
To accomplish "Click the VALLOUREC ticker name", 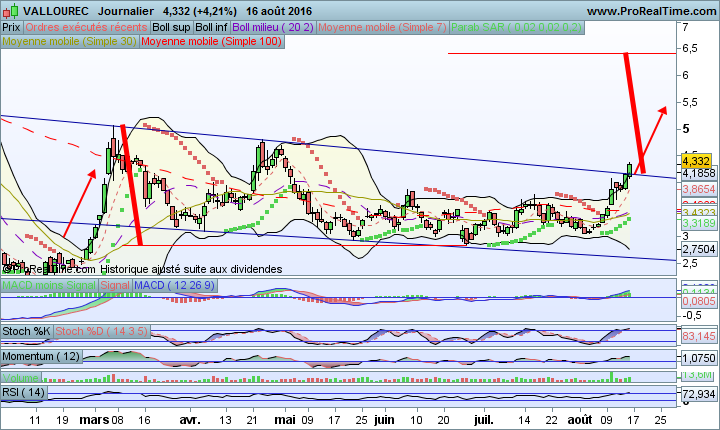I will coord(56,11).
